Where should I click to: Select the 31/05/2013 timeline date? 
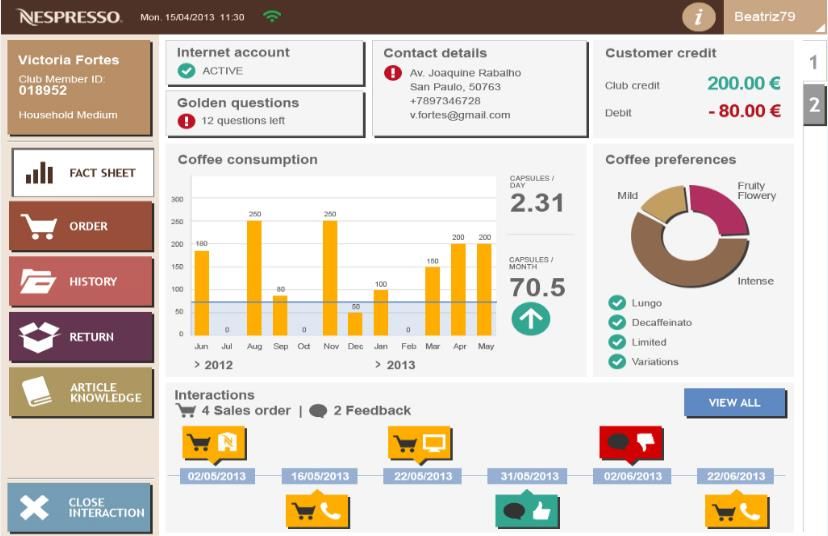(x=529, y=476)
